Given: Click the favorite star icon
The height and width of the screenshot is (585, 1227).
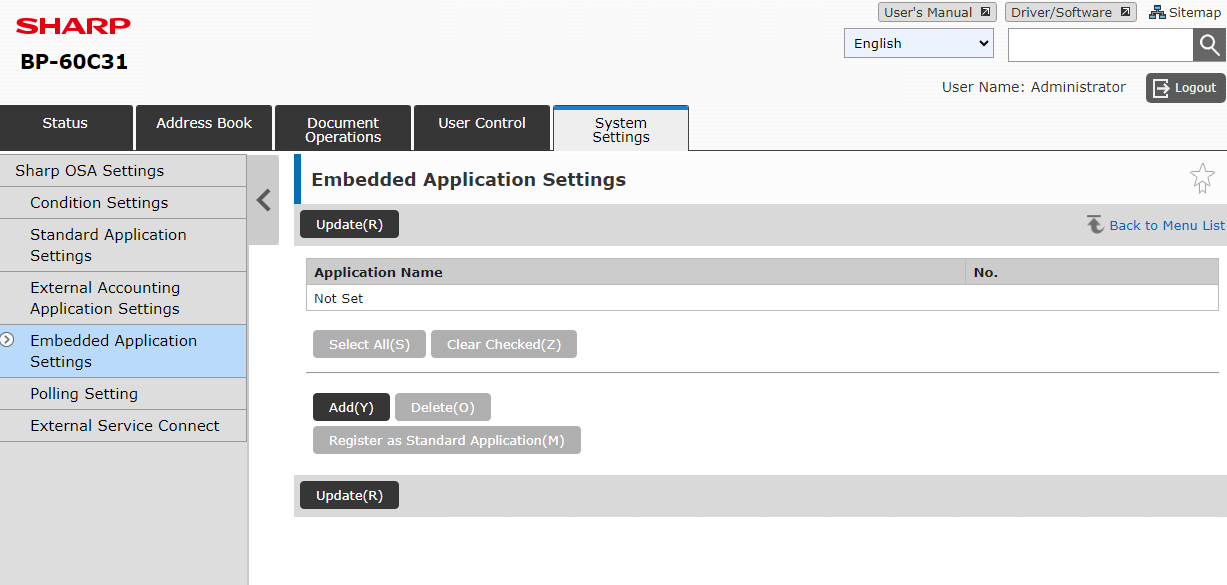Looking at the screenshot, I should coord(1201,179).
